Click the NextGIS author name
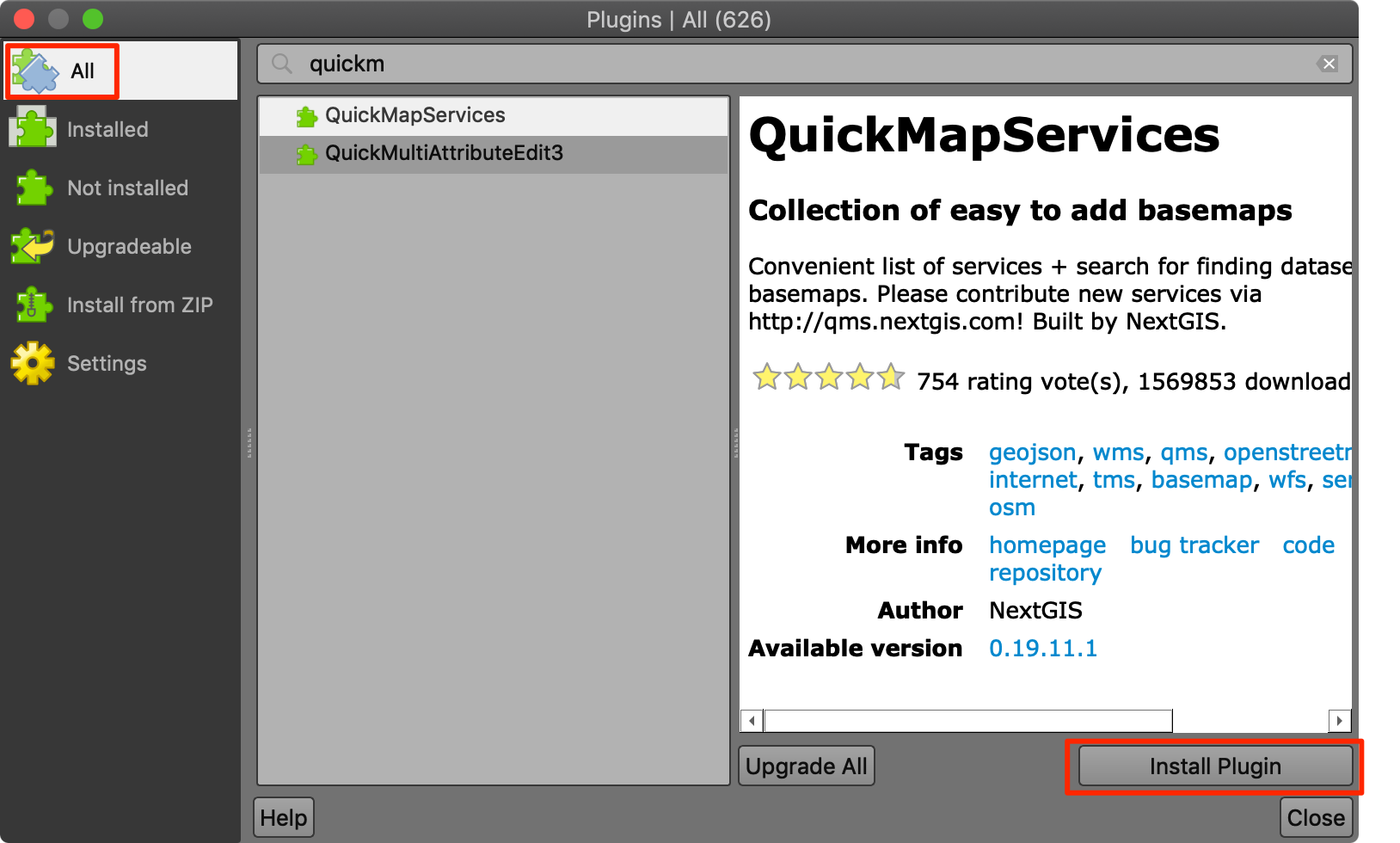This screenshot has height=843, width=1400. point(1035,611)
